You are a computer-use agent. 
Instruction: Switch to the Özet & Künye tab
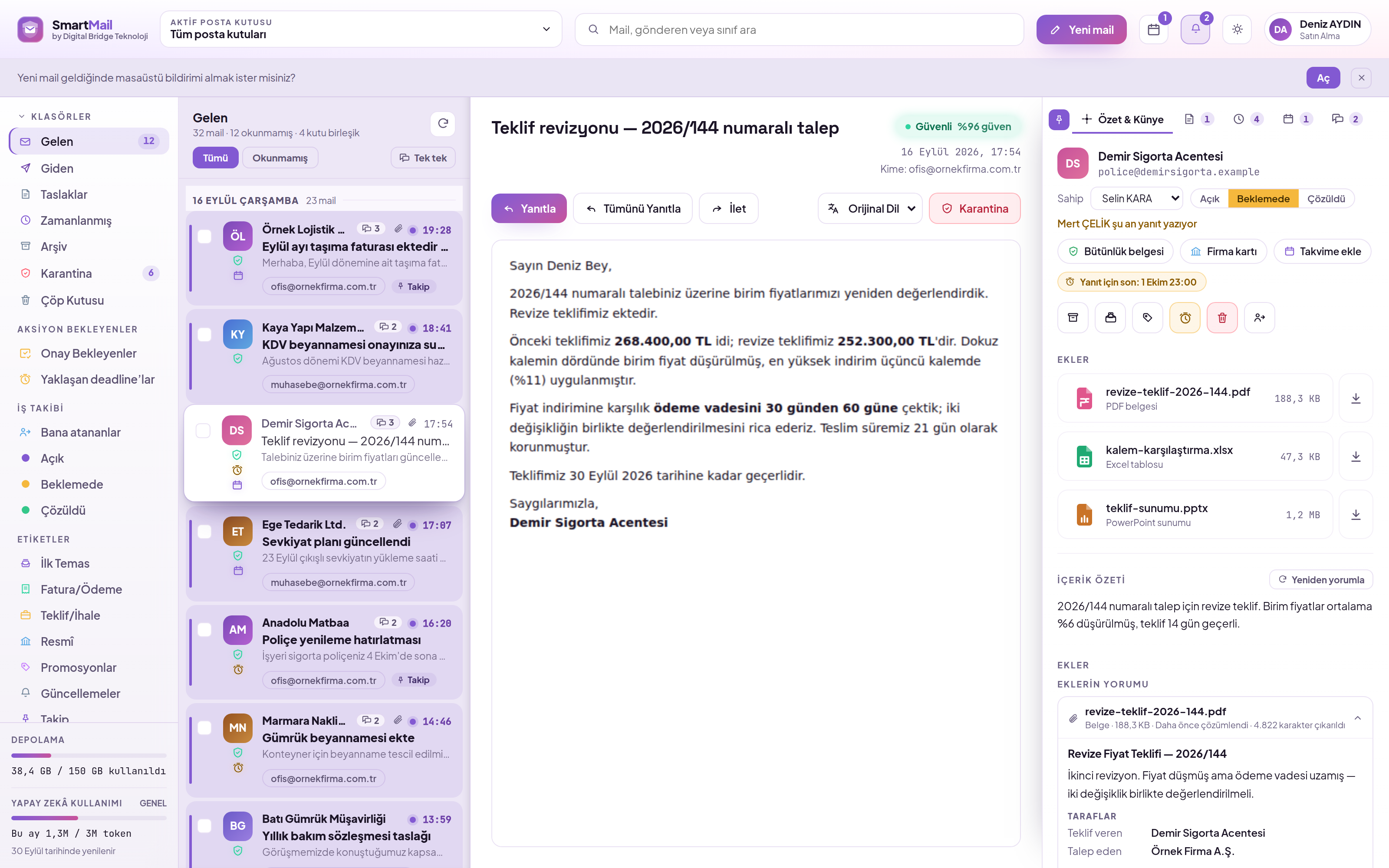click(x=1122, y=119)
